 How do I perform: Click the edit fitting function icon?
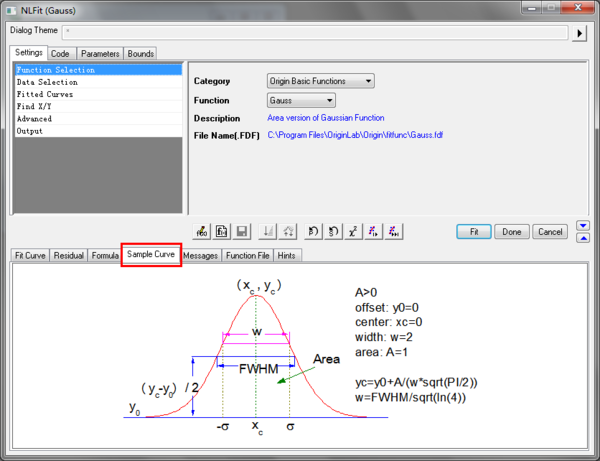222,232
